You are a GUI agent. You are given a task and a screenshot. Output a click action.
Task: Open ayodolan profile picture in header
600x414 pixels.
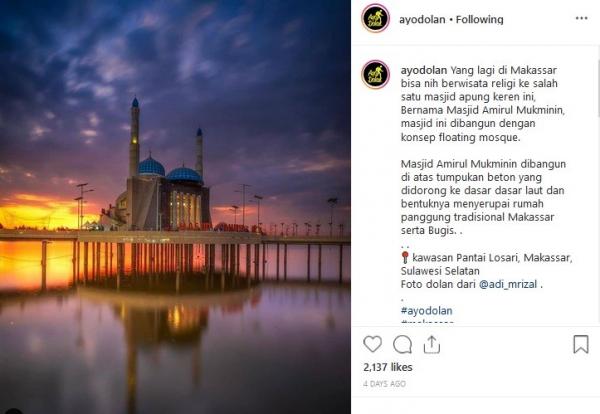tap(375, 18)
